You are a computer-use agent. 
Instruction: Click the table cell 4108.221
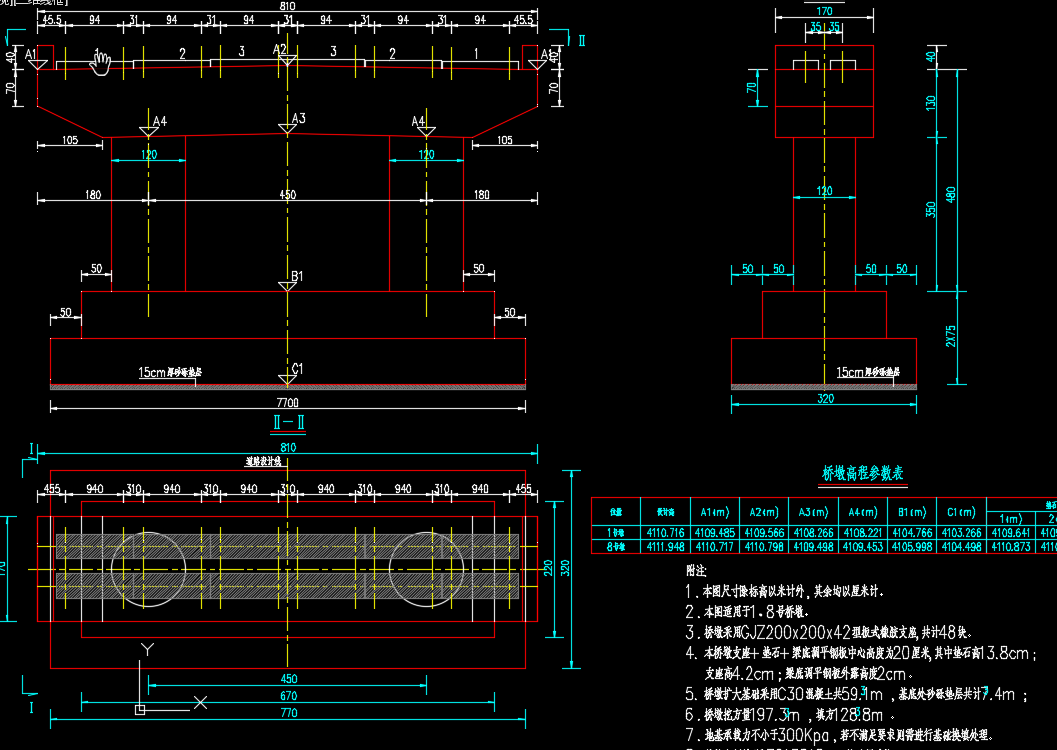[x=863, y=532]
